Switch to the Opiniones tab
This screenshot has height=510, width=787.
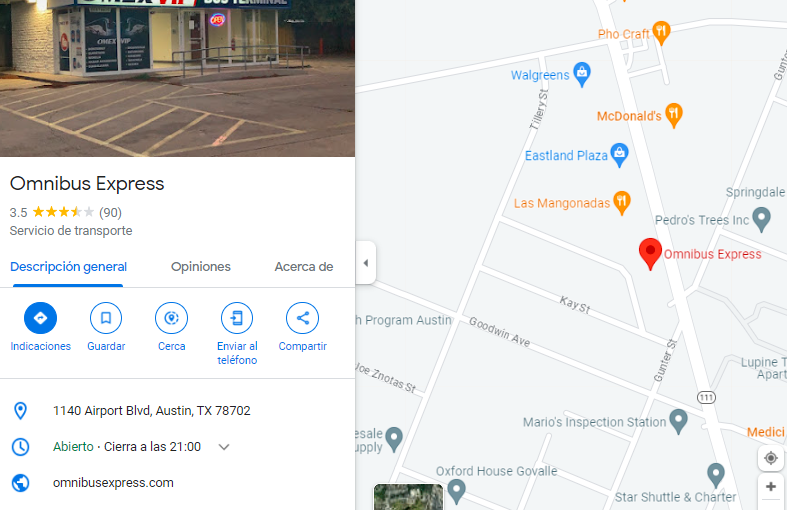(201, 267)
